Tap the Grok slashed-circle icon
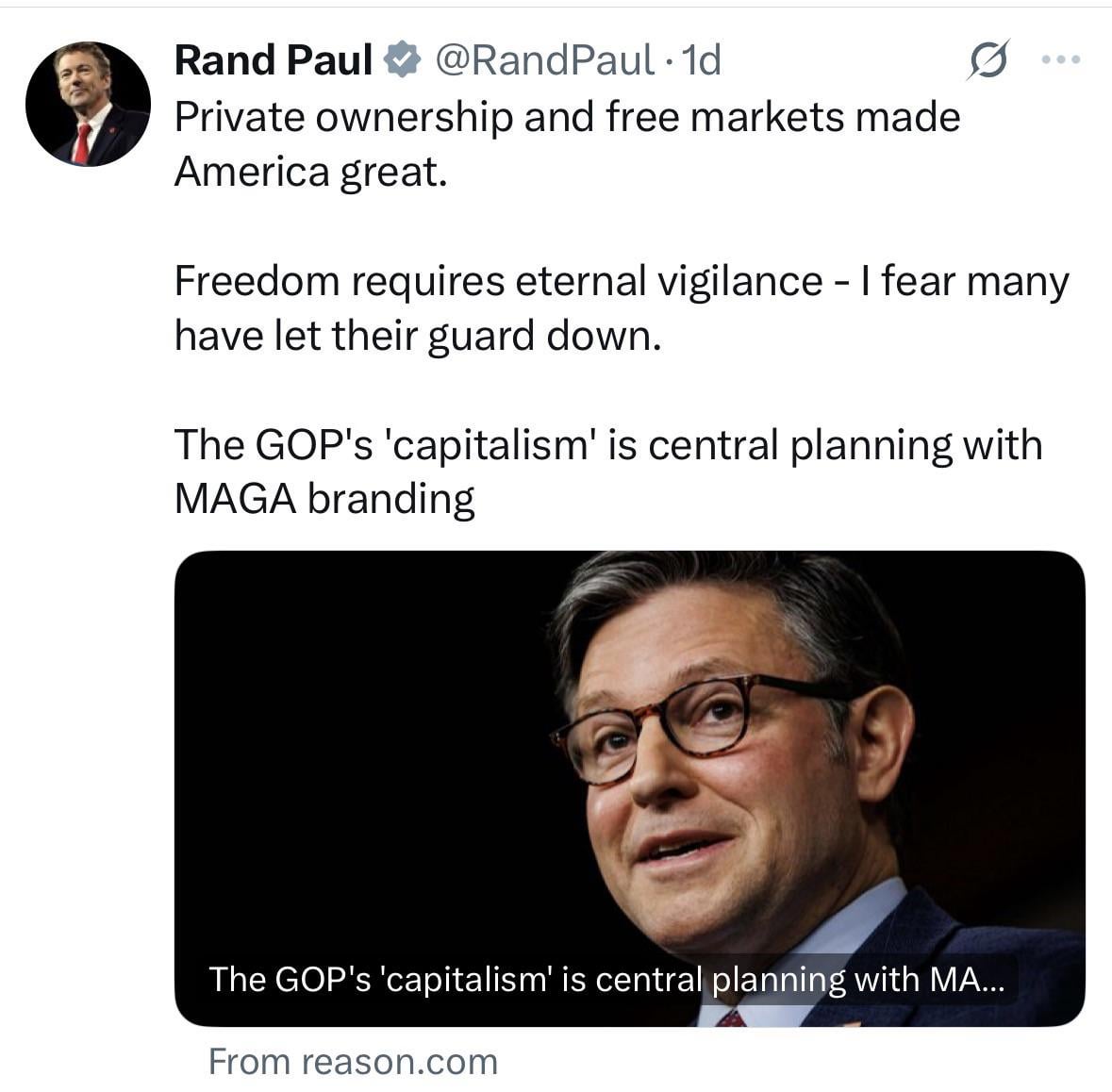The image size is (1112, 1092). pos(988,60)
